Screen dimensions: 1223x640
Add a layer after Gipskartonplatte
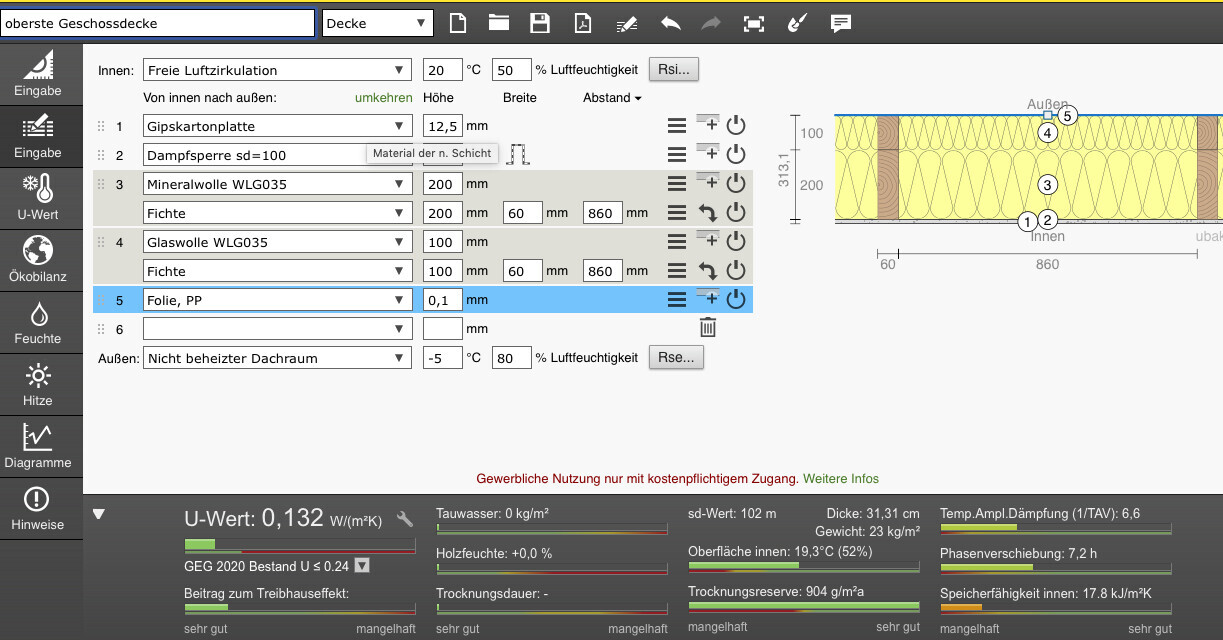pos(707,125)
